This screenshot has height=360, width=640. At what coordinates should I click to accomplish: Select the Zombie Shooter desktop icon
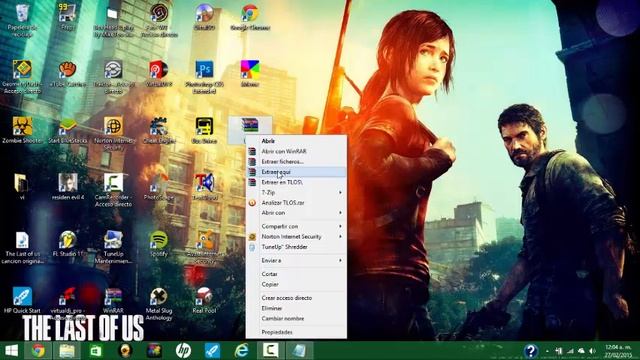click(22, 130)
